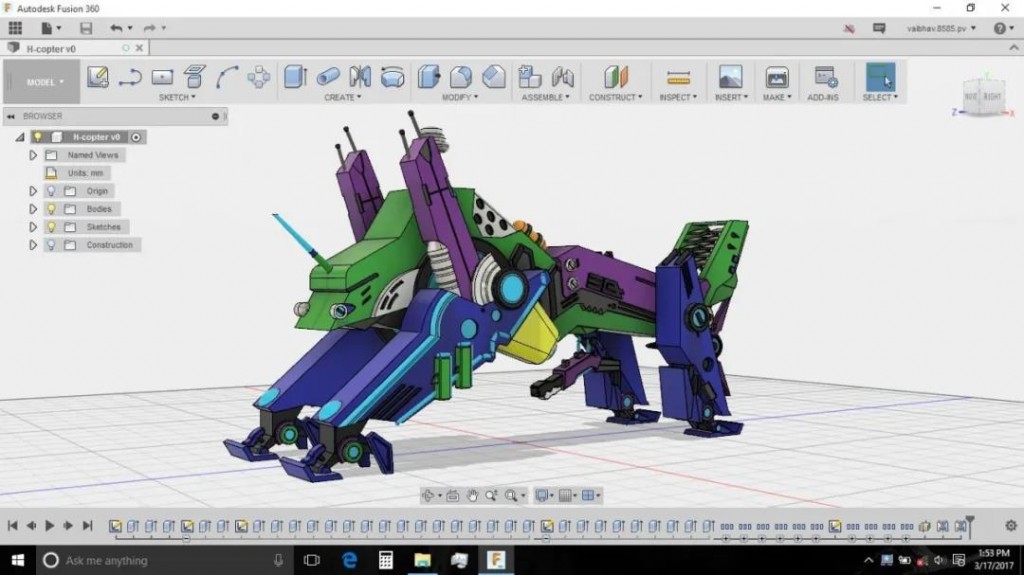Toggle the Origin visibility lightbulb
Screen dimensions: 1024x575
coord(51,191)
